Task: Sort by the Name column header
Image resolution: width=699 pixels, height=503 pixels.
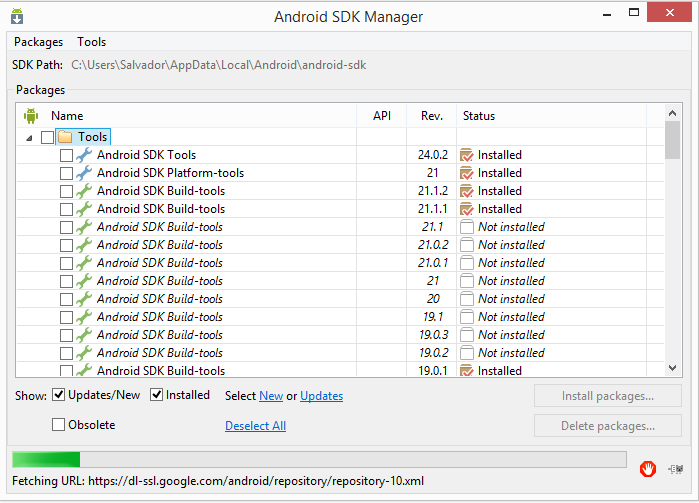Action: coord(67,115)
